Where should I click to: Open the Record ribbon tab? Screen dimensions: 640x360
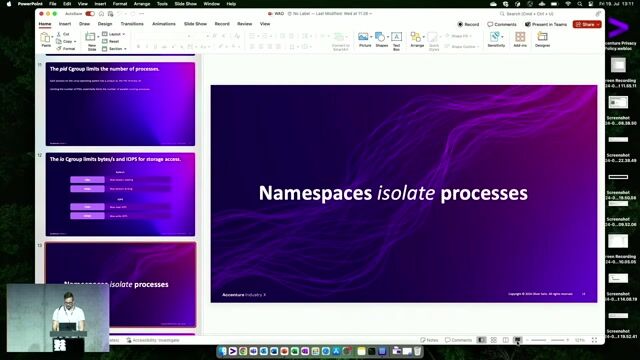[222, 24]
